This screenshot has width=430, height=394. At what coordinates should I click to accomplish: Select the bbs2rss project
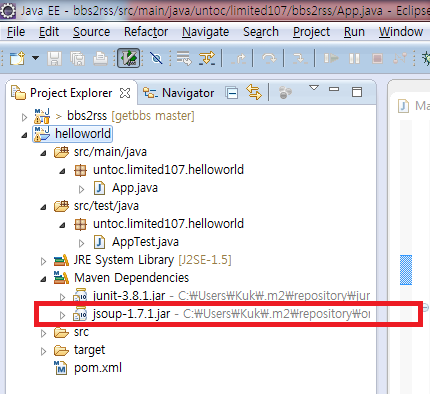114,116
